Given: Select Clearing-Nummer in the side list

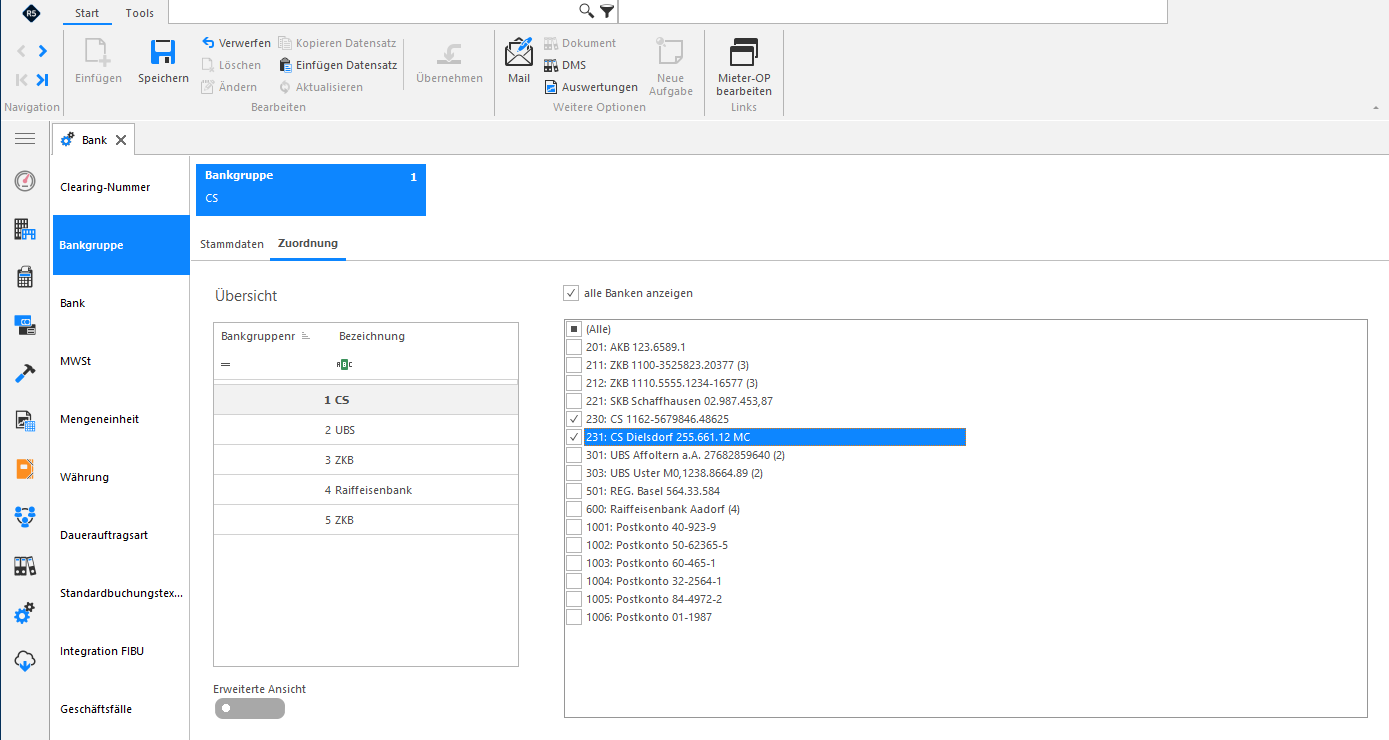Looking at the screenshot, I should [121, 187].
